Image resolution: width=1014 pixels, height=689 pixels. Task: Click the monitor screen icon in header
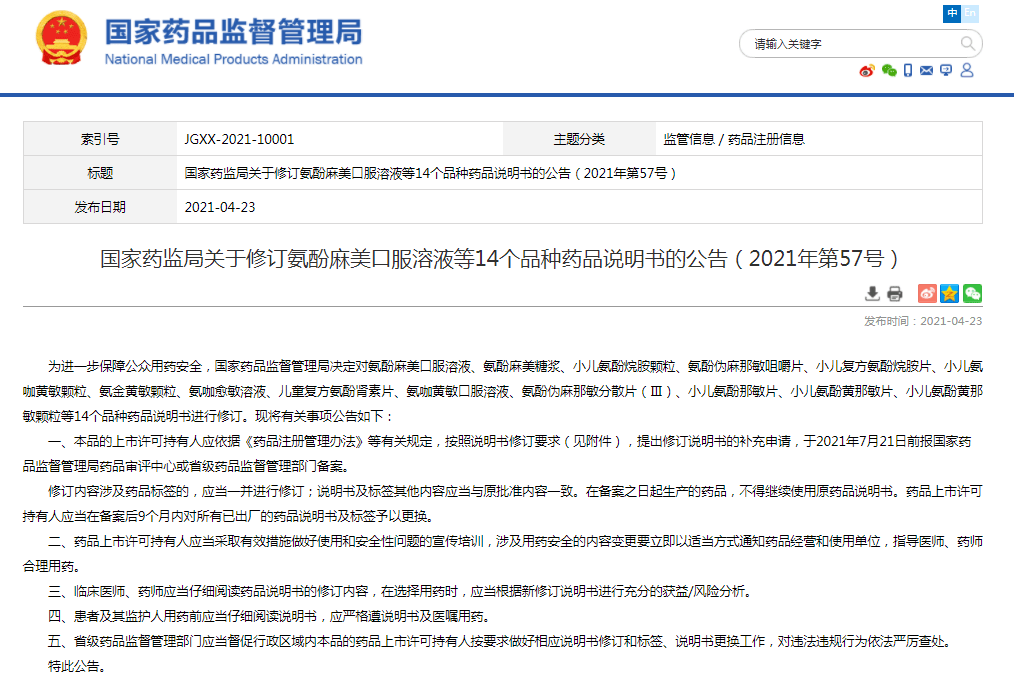[x=946, y=71]
